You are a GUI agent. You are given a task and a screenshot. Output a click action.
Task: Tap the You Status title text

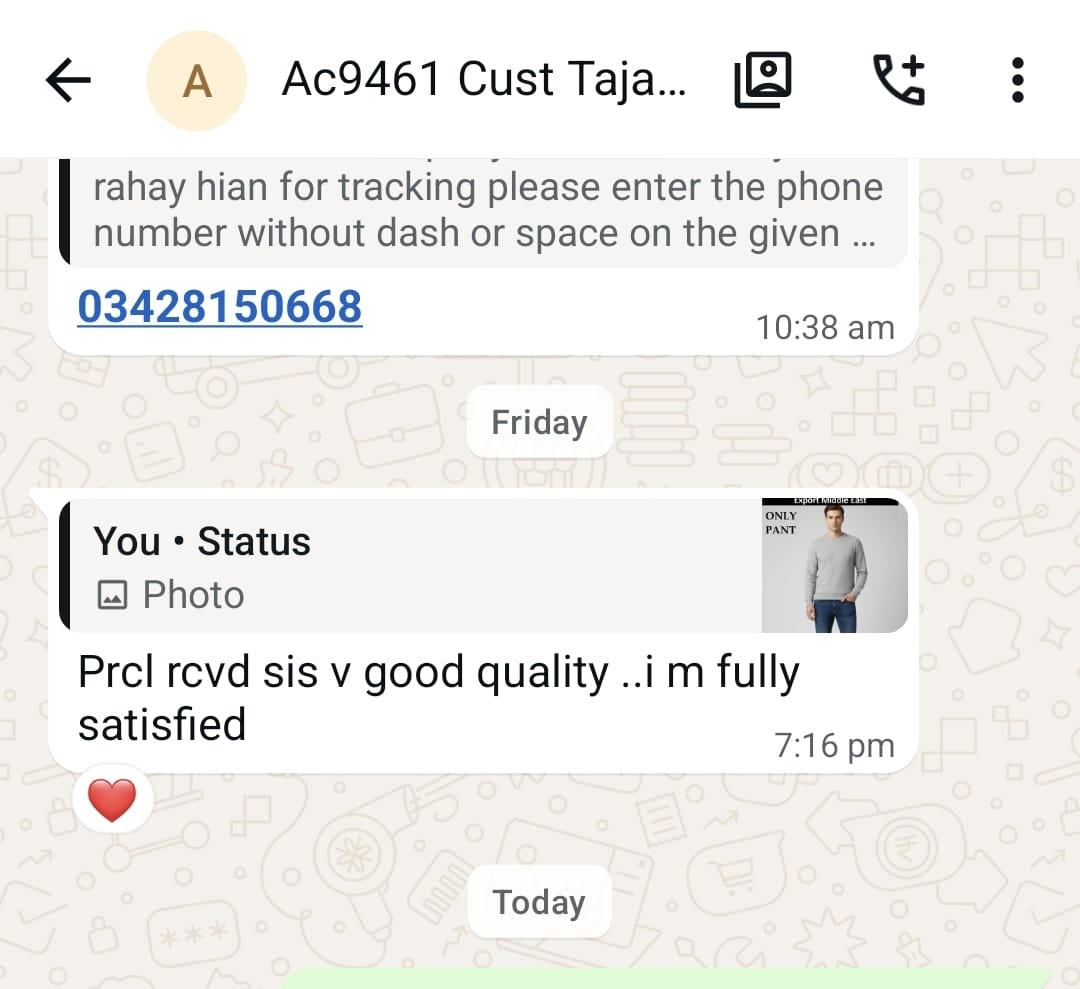click(x=202, y=541)
